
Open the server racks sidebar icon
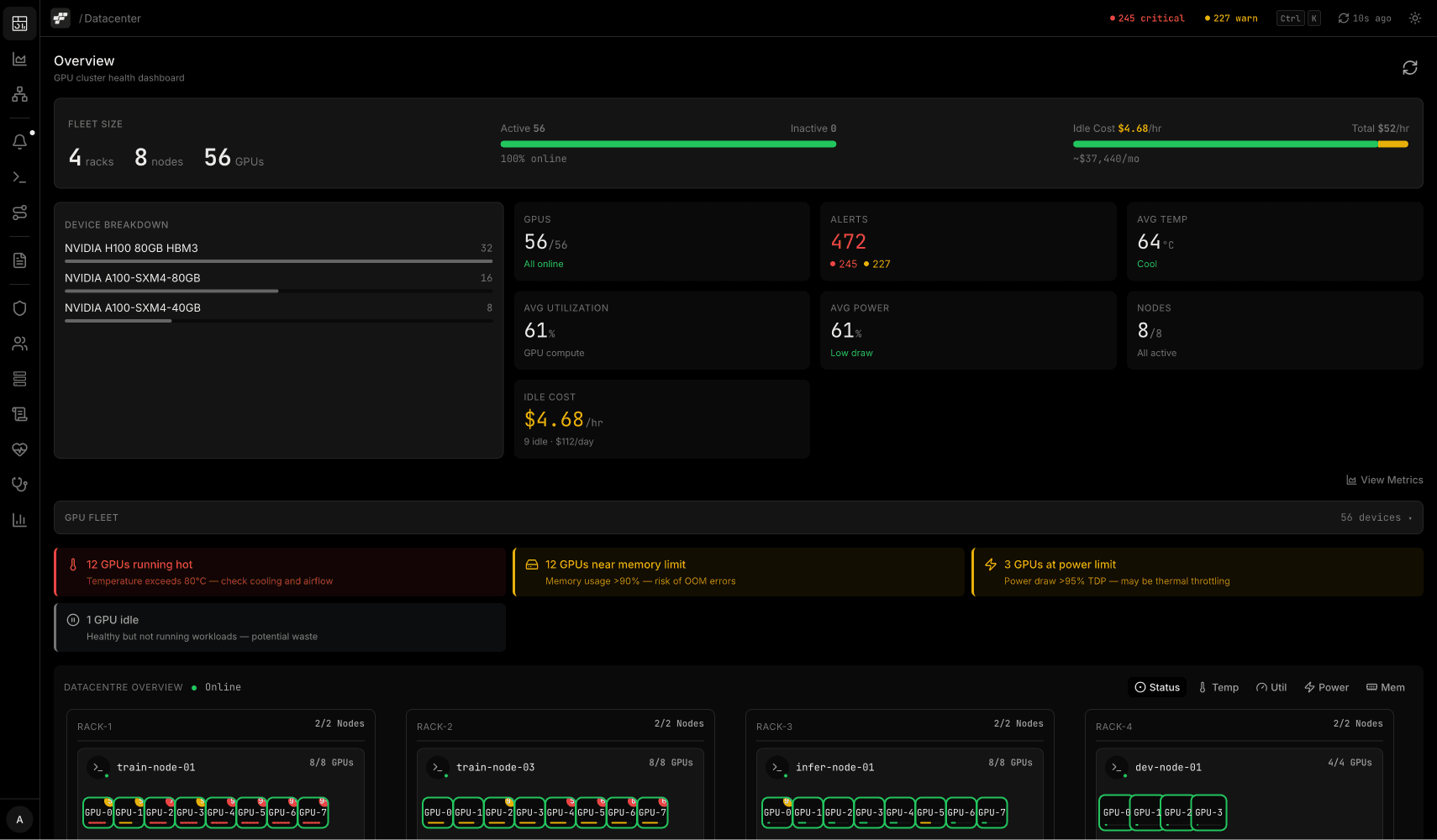pos(19,379)
